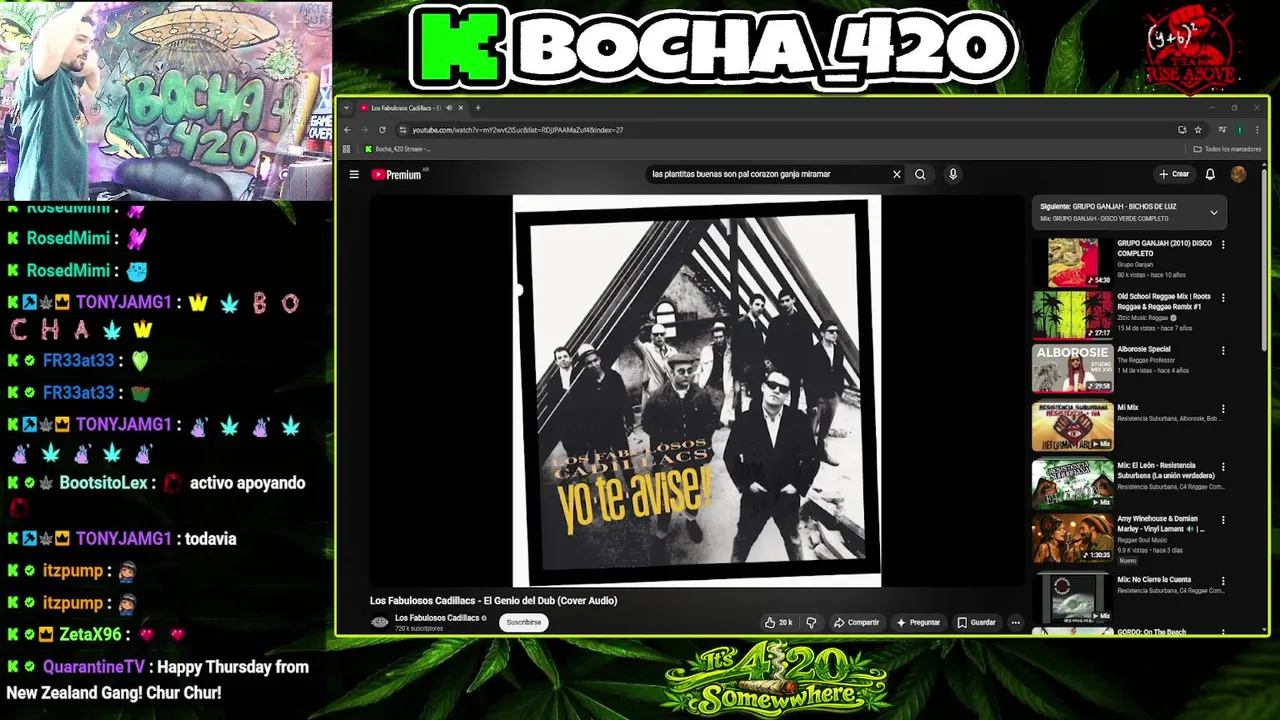The height and width of the screenshot is (720, 1280).
Task: Click GORDO: On The Beach title
Action: 1151,632
